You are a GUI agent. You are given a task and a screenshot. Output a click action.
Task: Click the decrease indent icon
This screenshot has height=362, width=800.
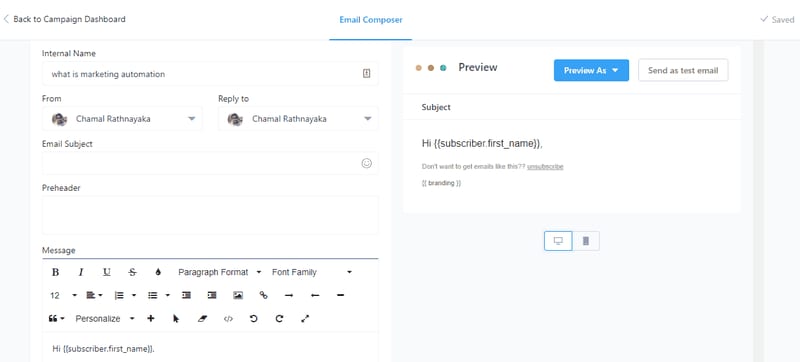pyautogui.click(x=186, y=295)
